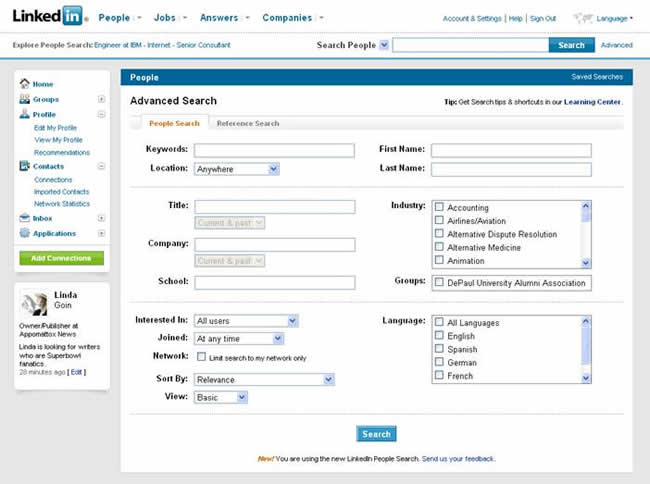
Task: Click the First Name input field
Action: pos(511,150)
